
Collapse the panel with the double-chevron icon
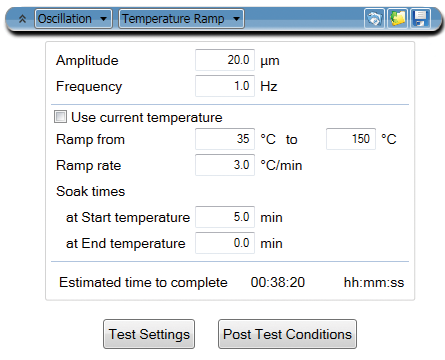point(22,19)
